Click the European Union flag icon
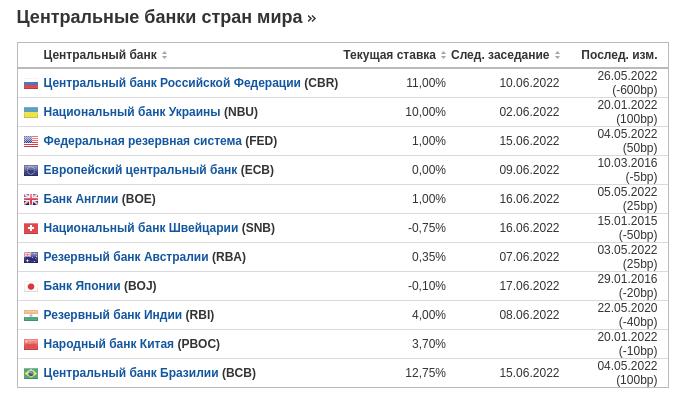Viewport: 685px width, 404px height. point(31,171)
